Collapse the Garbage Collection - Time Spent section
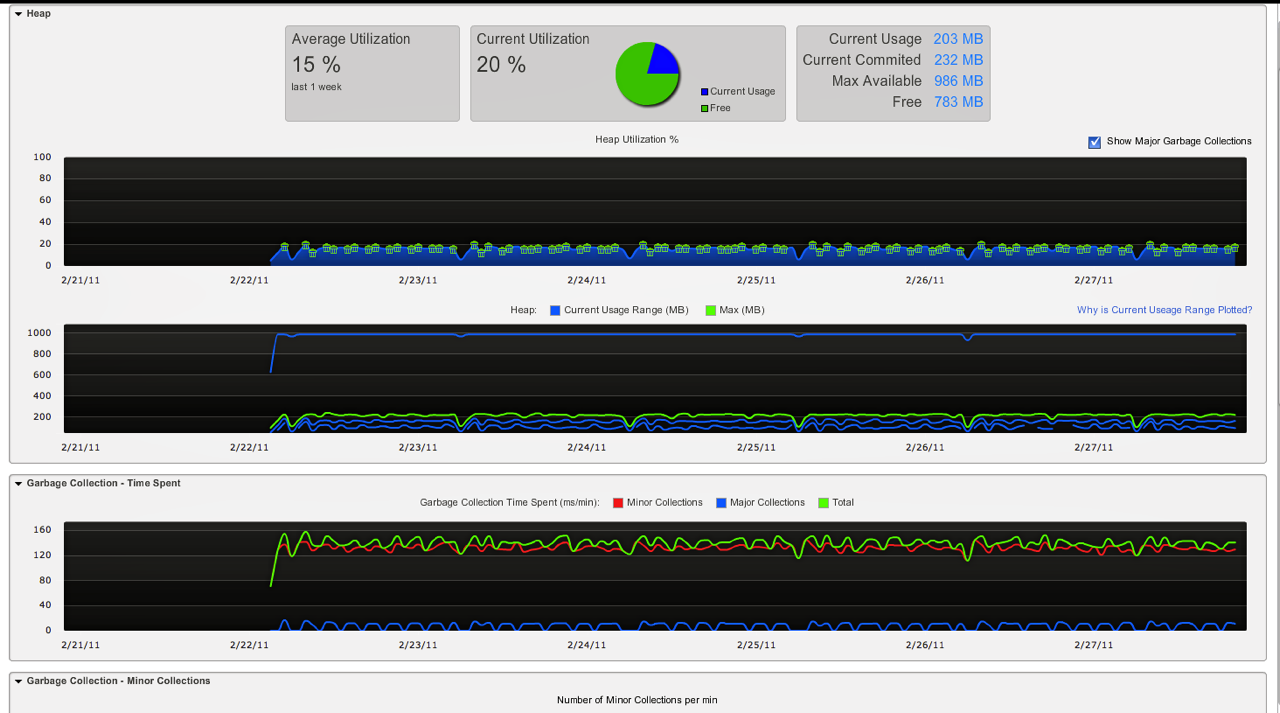 tap(18, 484)
